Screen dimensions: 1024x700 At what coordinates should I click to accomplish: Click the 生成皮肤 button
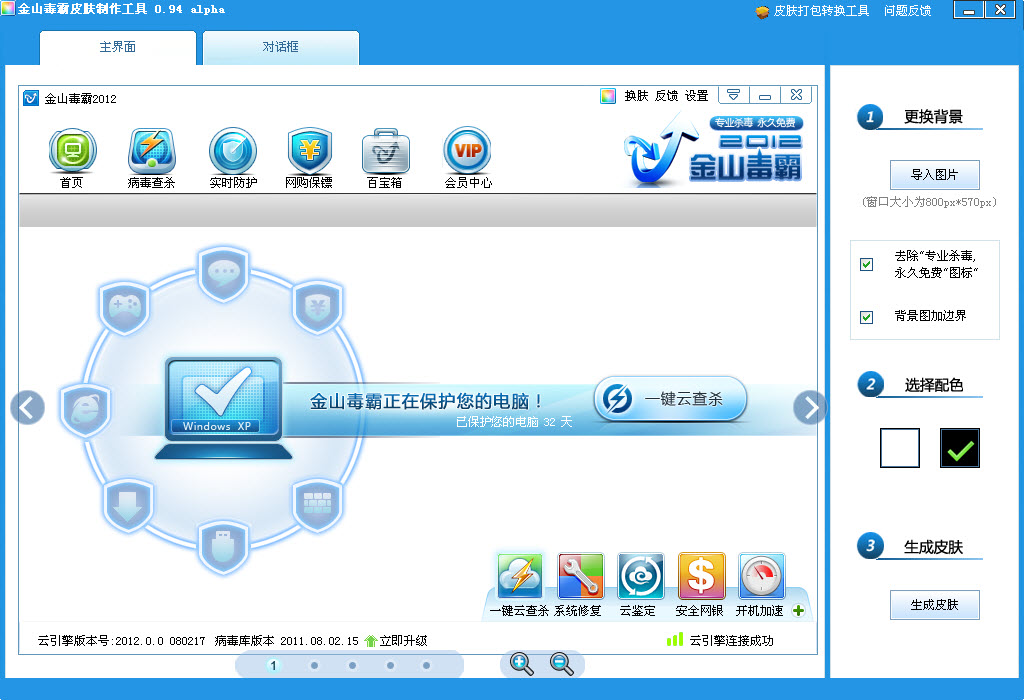pyautogui.click(x=935, y=605)
